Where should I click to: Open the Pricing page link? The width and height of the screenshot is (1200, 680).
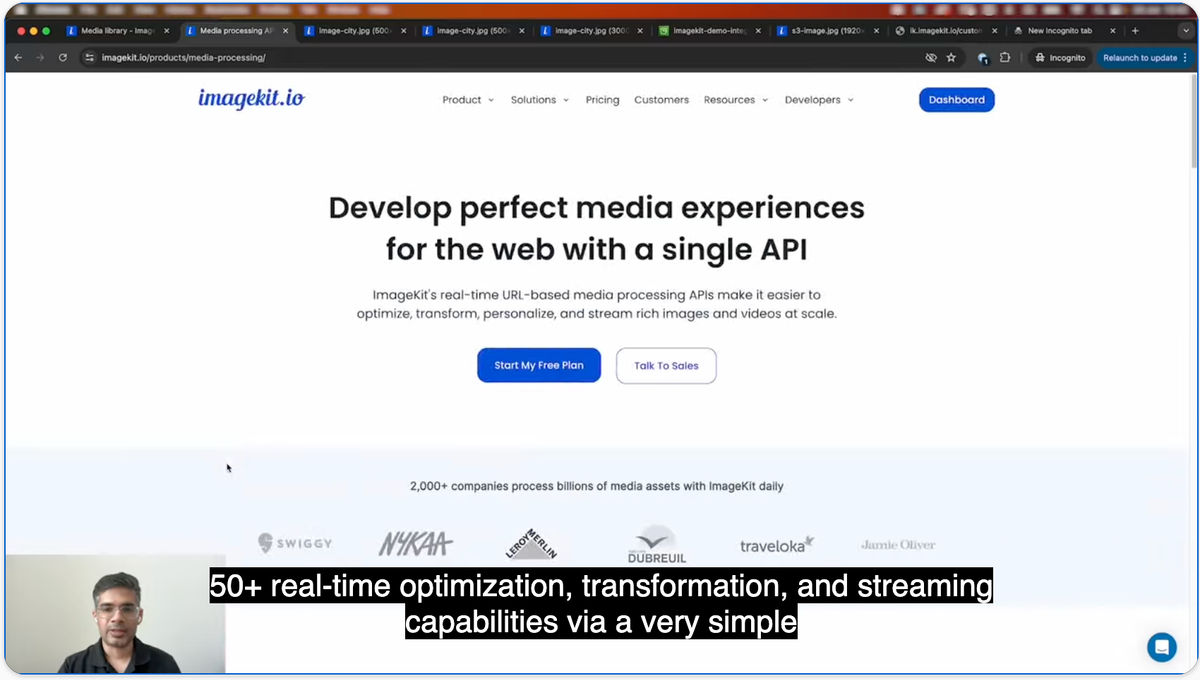[x=602, y=100]
